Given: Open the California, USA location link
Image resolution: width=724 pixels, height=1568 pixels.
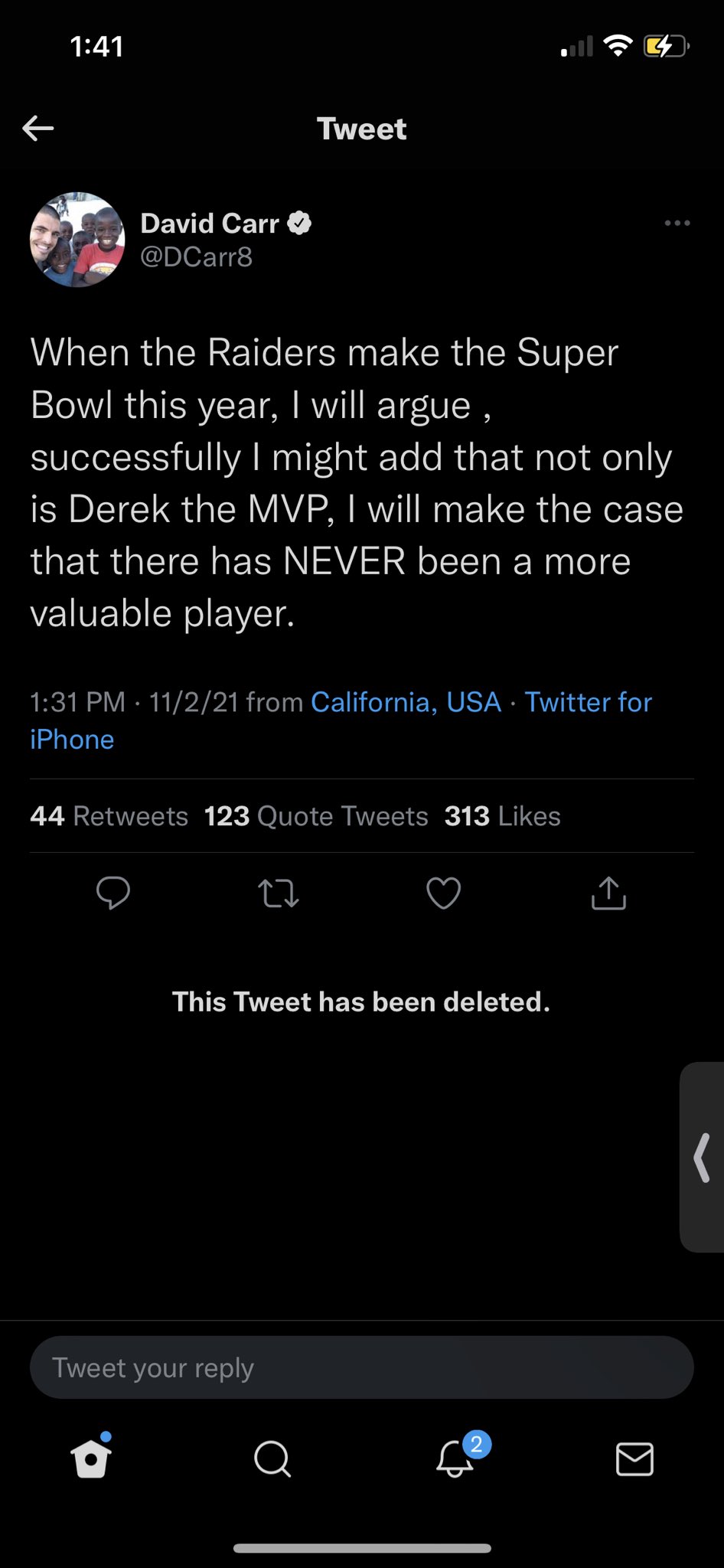Looking at the screenshot, I should coord(406,702).
